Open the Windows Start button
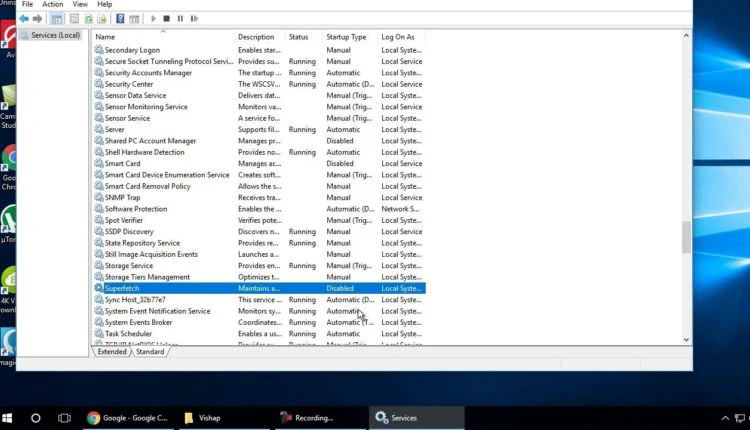This screenshot has height=430, width=750. pos(7,418)
